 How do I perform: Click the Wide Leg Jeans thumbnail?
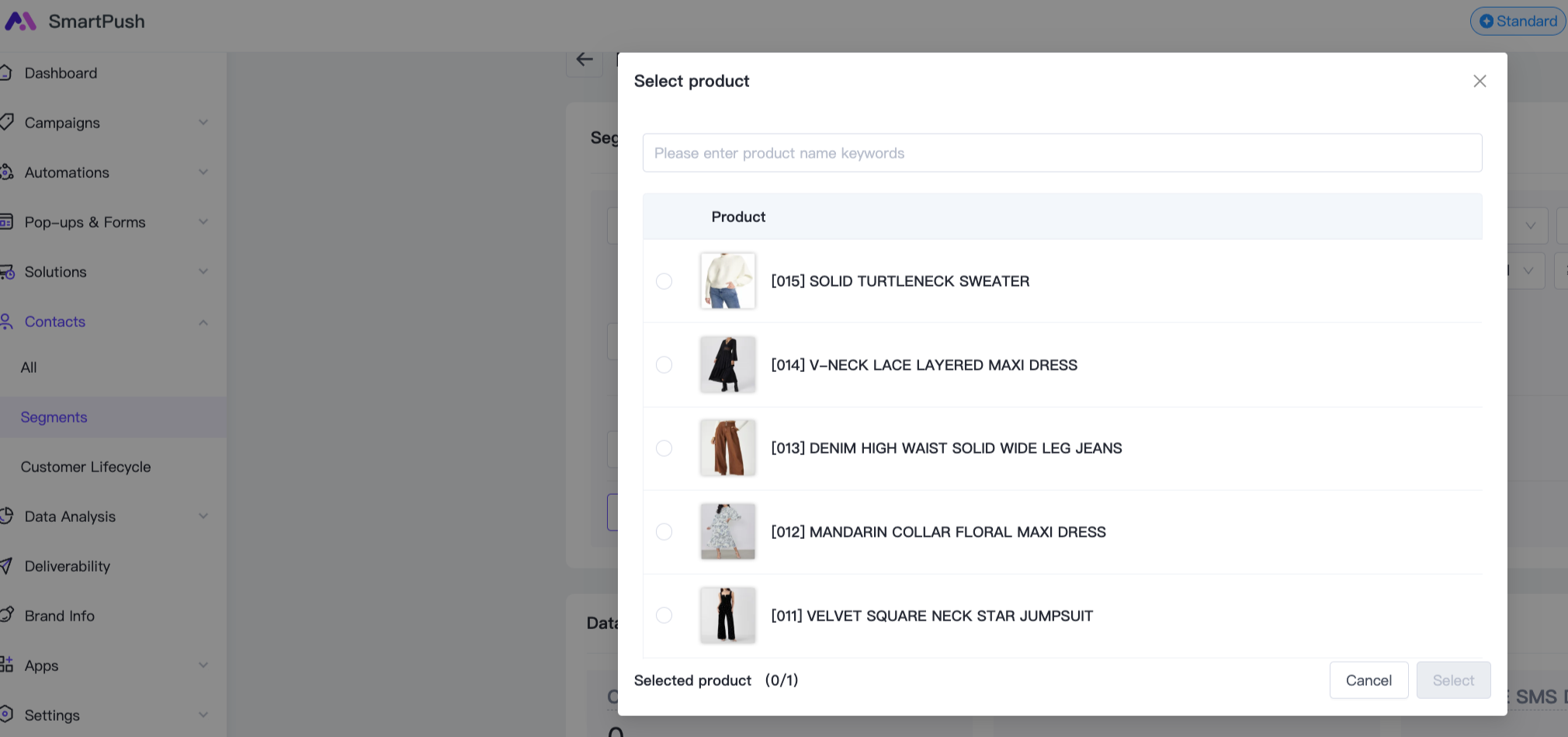point(727,448)
